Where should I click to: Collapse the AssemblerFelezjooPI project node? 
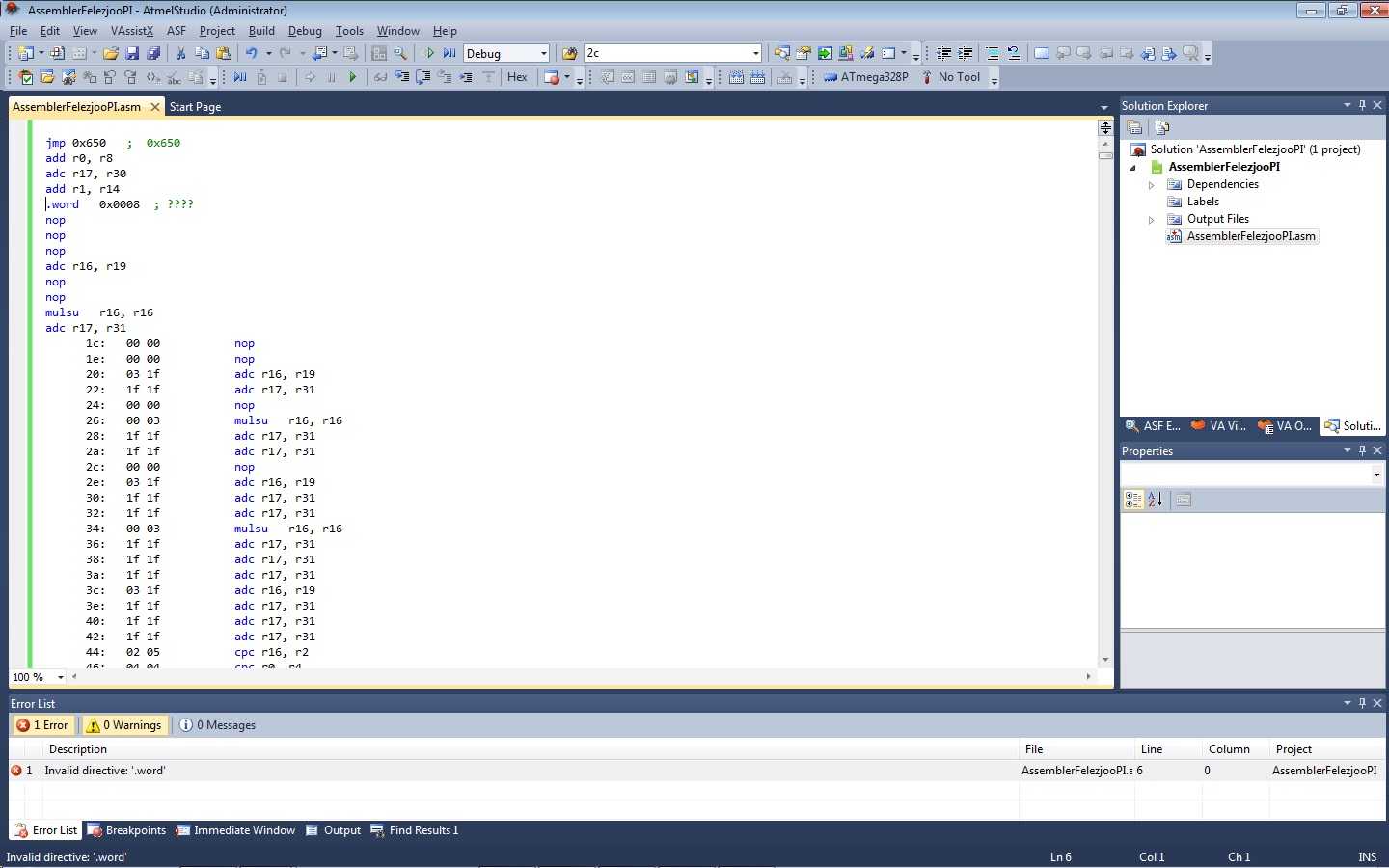coord(1133,168)
